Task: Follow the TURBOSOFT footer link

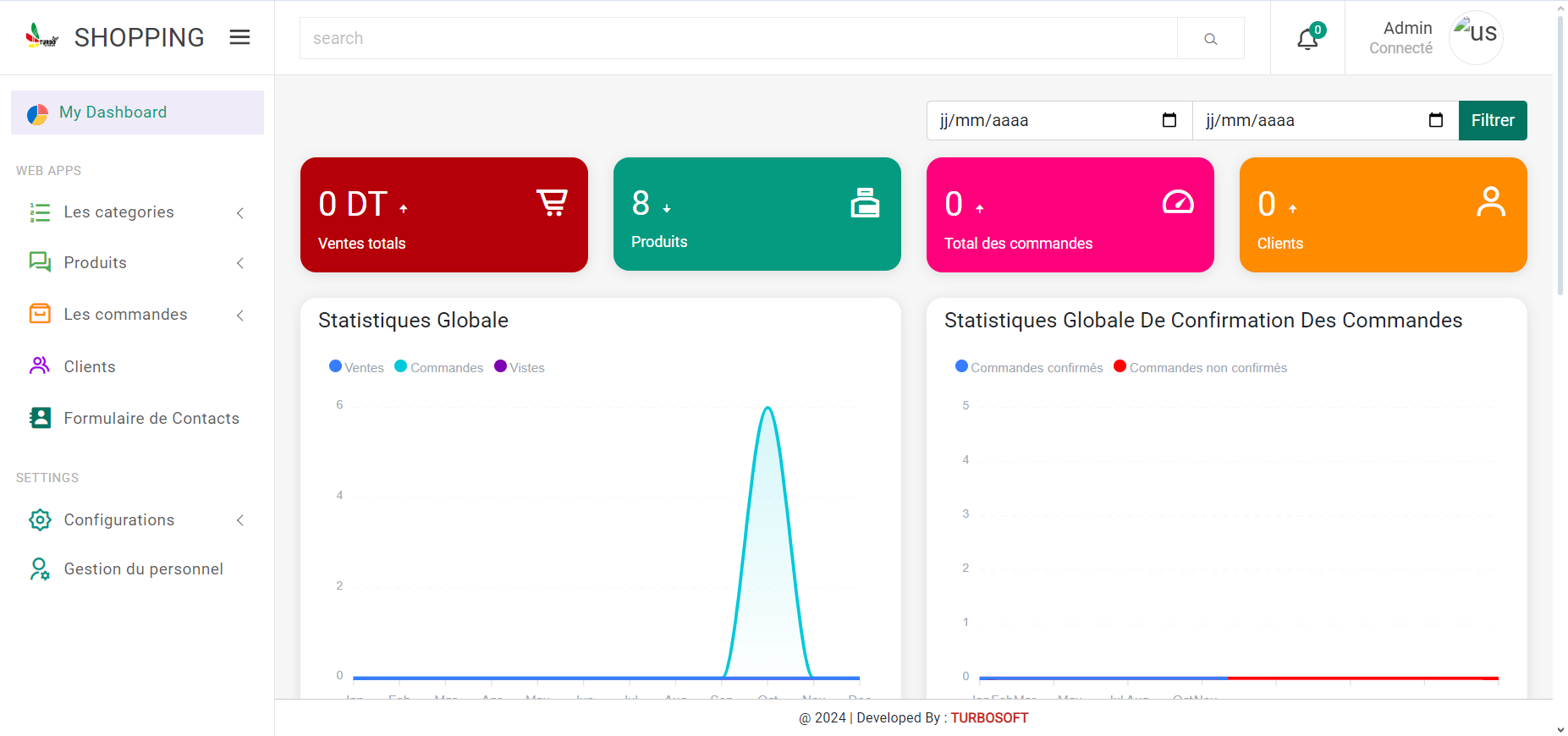Action: coord(989,718)
